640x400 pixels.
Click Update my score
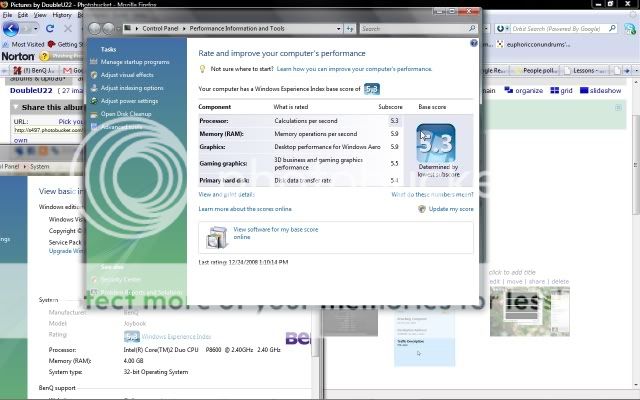[x=449, y=209]
